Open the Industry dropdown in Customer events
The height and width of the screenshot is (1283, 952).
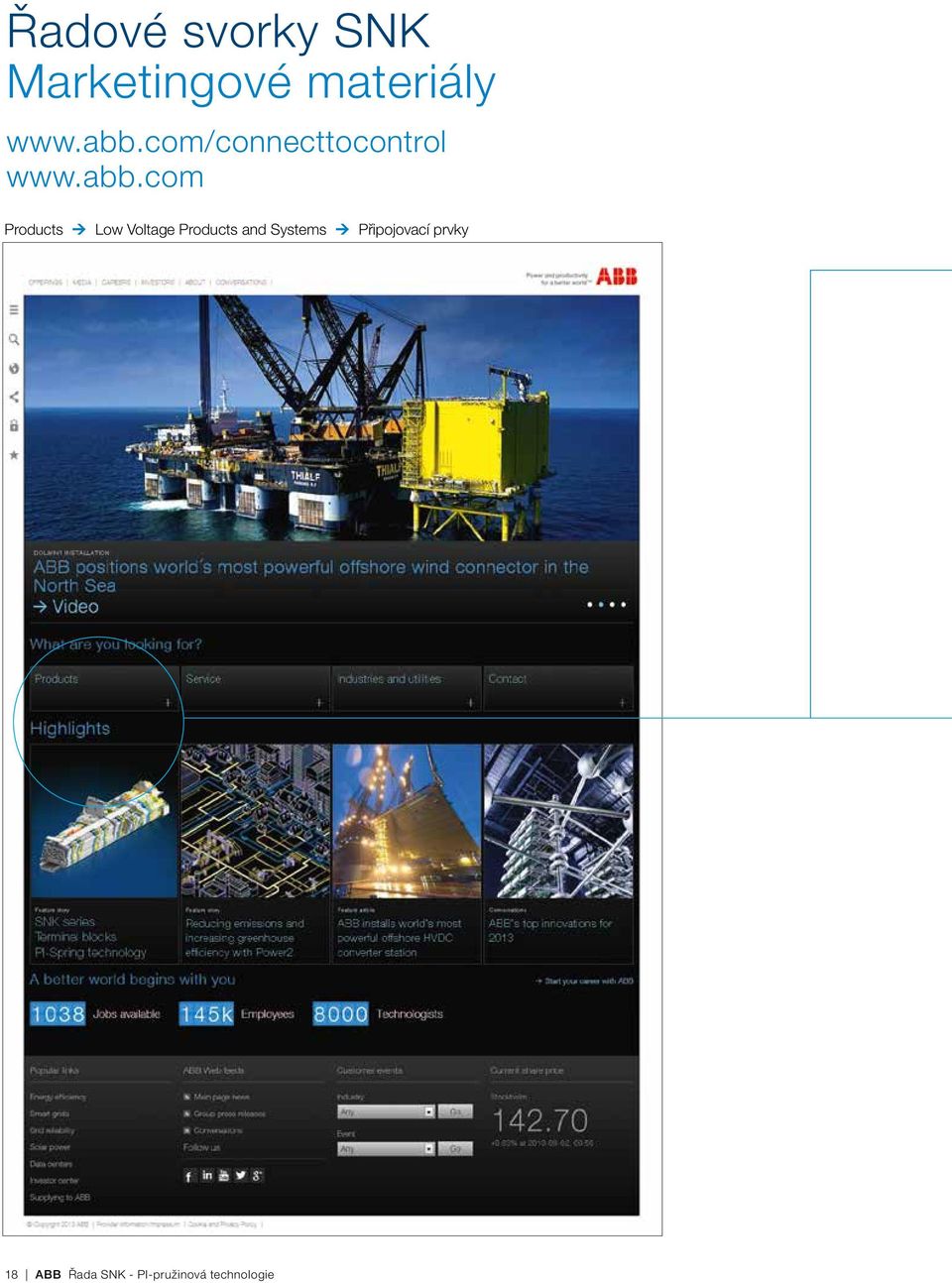point(386,1111)
